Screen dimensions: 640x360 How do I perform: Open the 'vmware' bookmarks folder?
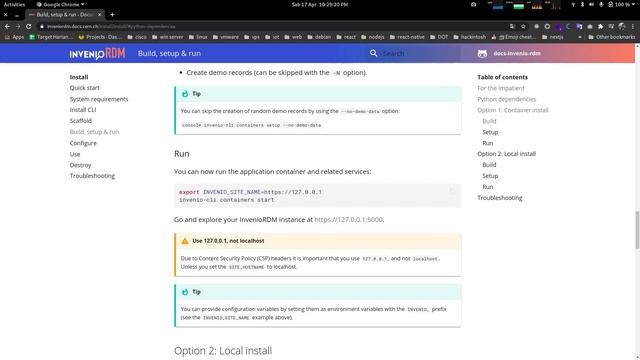click(226, 37)
